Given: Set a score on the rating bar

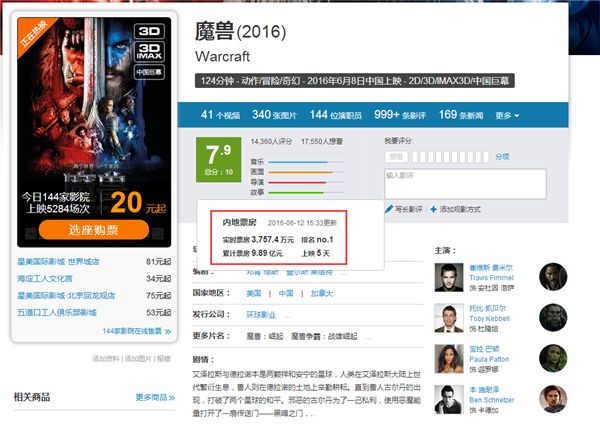Looking at the screenshot, I should coord(448,157).
